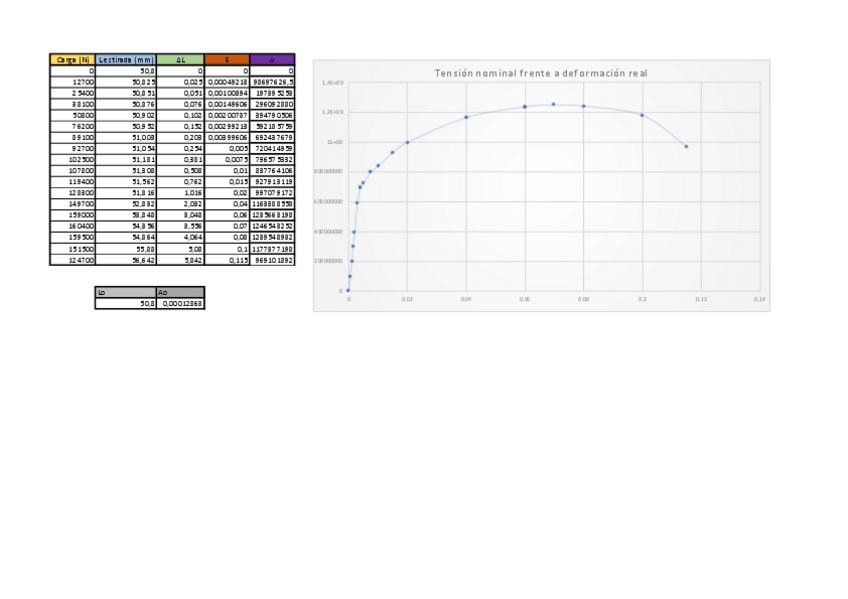Click the load cell 76200
Viewport: 848px width, 599px height.
tap(72, 127)
